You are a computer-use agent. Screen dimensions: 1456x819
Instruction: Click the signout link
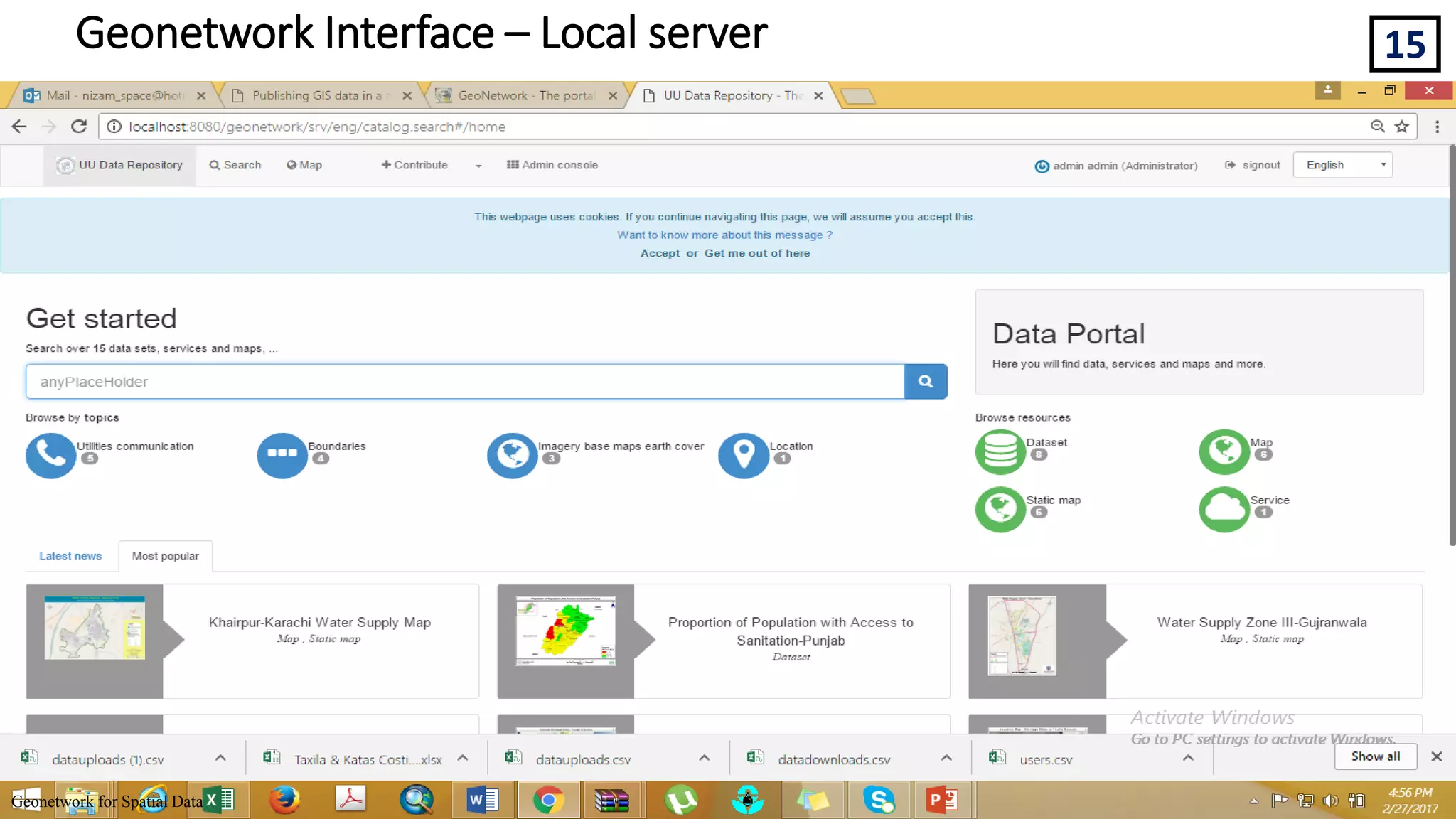click(1253, 165)
